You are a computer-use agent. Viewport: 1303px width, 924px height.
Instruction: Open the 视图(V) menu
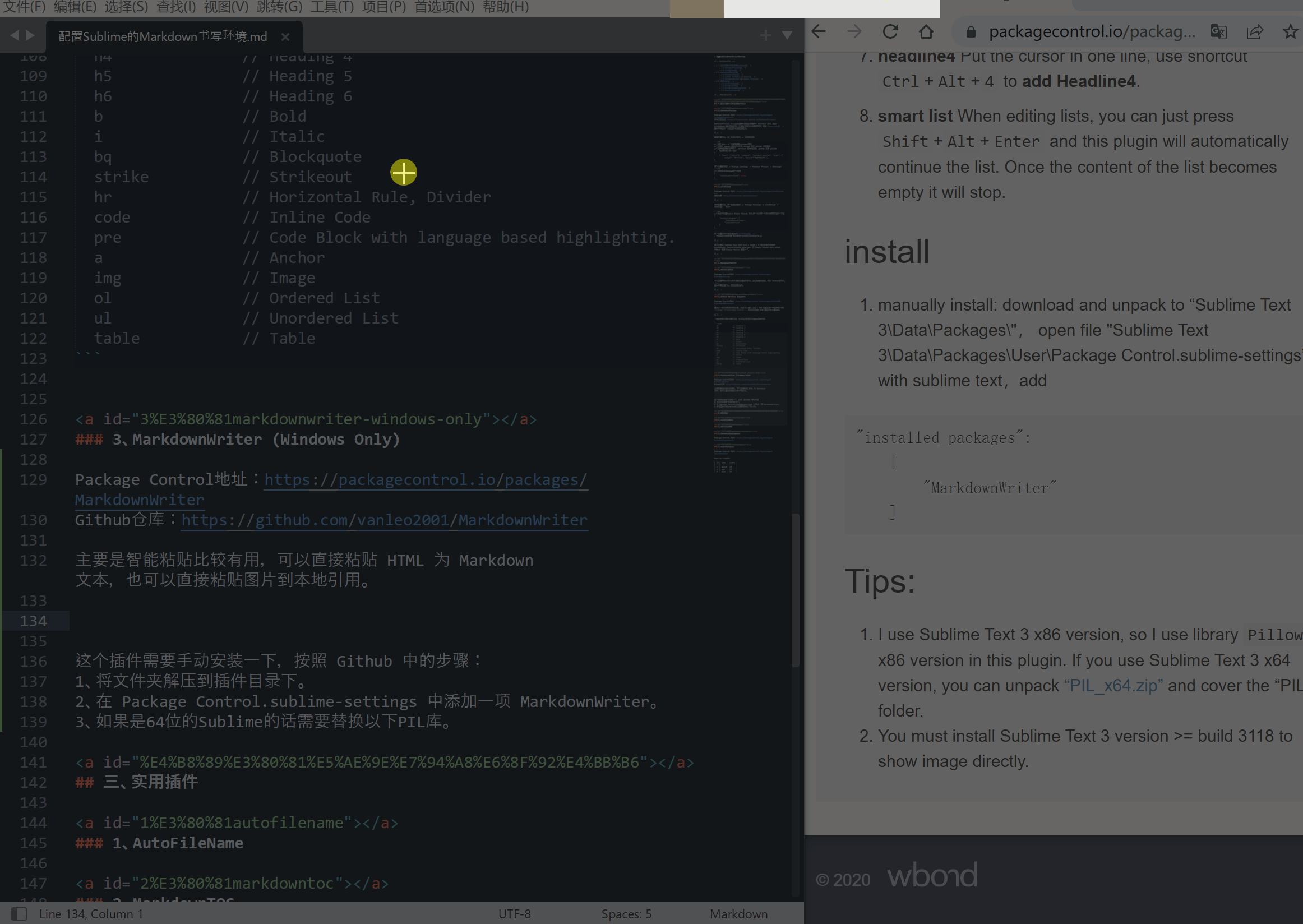tap(226, 7)
